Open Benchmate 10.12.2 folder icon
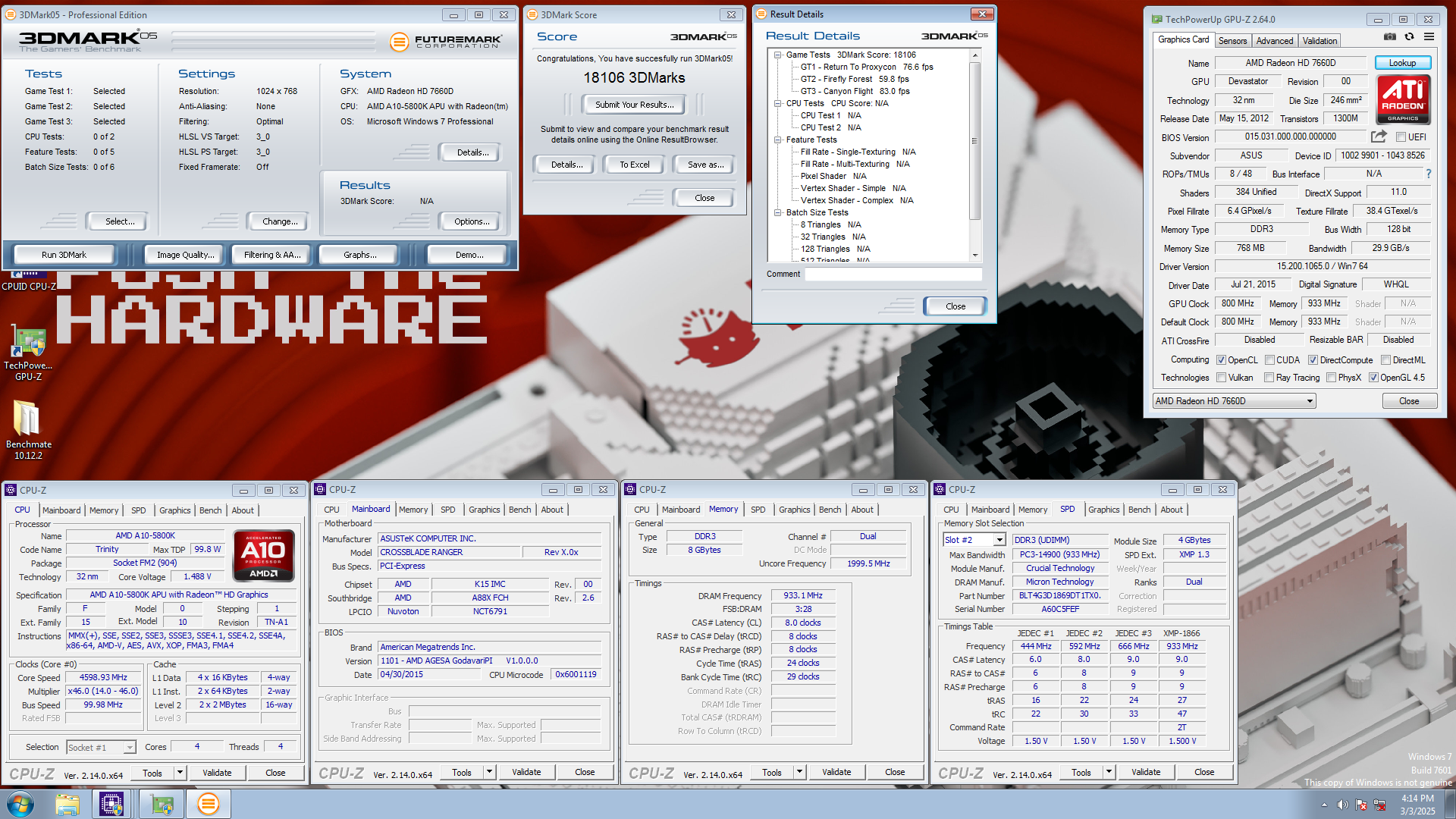Screen dimensions: 1456x819 pyautogui.click(x=28, y=430)
